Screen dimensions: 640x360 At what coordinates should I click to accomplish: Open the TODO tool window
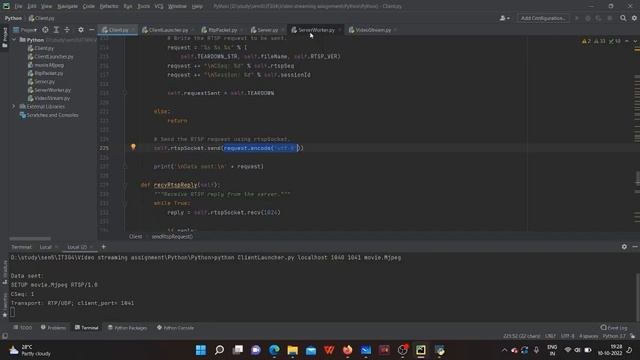[x=22, y=328]
